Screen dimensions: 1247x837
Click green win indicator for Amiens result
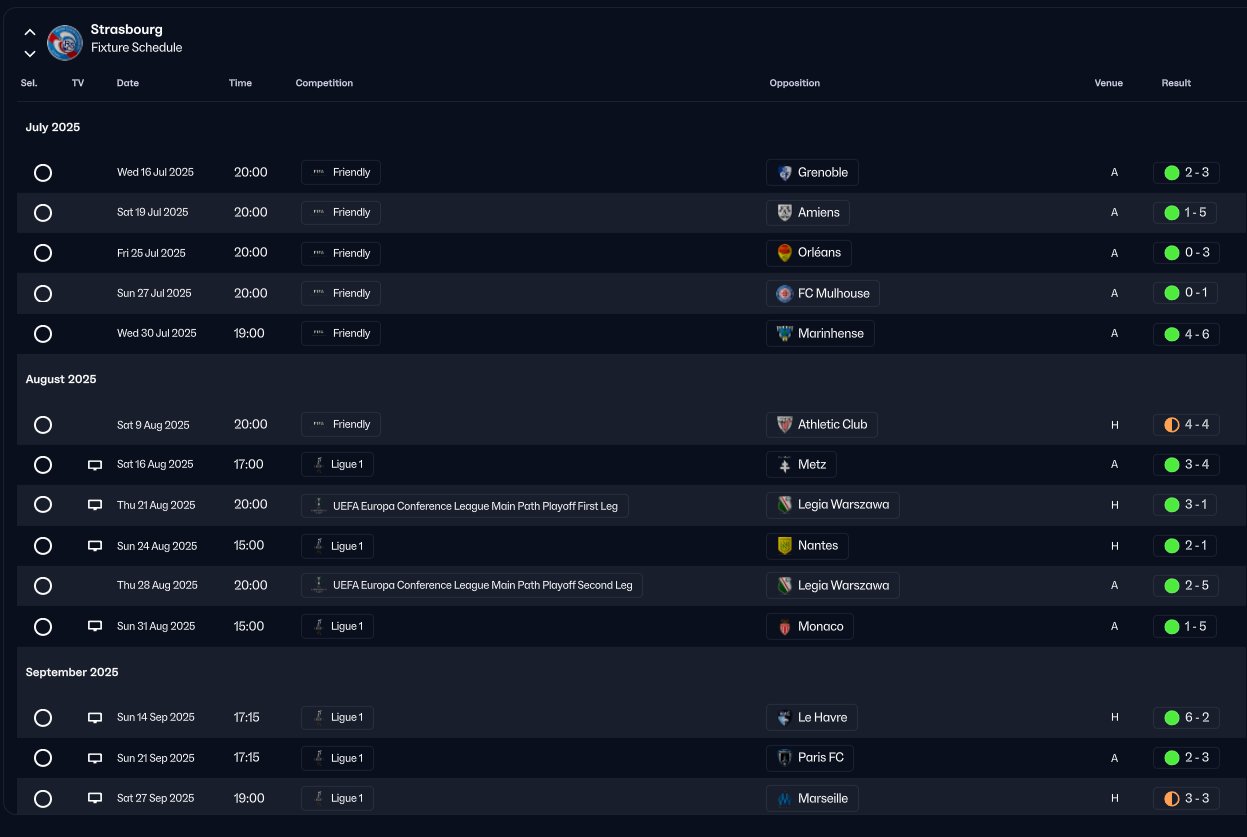coord(1172,213)
